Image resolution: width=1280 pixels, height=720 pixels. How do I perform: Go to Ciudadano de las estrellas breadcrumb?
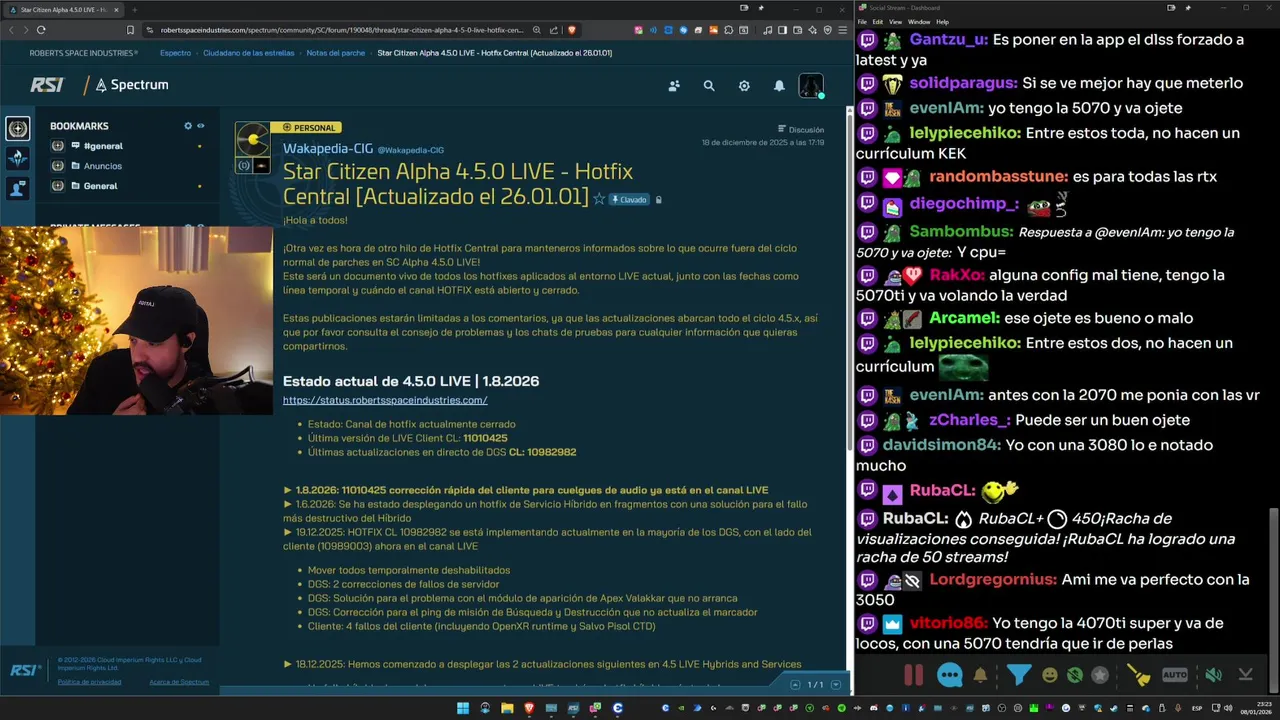[248, 53]
